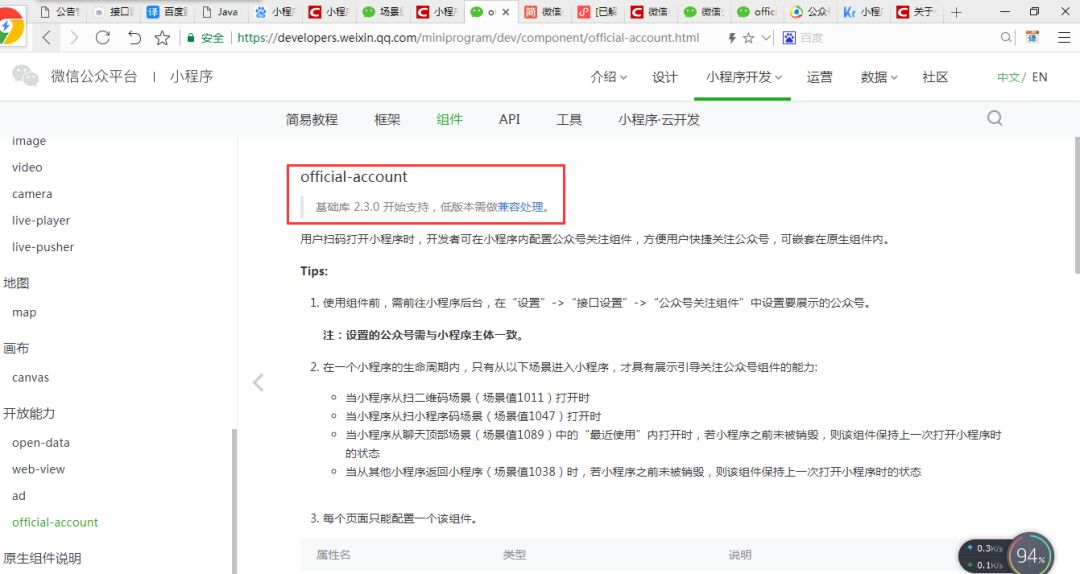Collapse sidebar with the left chevron arrow

[x=258, y=382]
